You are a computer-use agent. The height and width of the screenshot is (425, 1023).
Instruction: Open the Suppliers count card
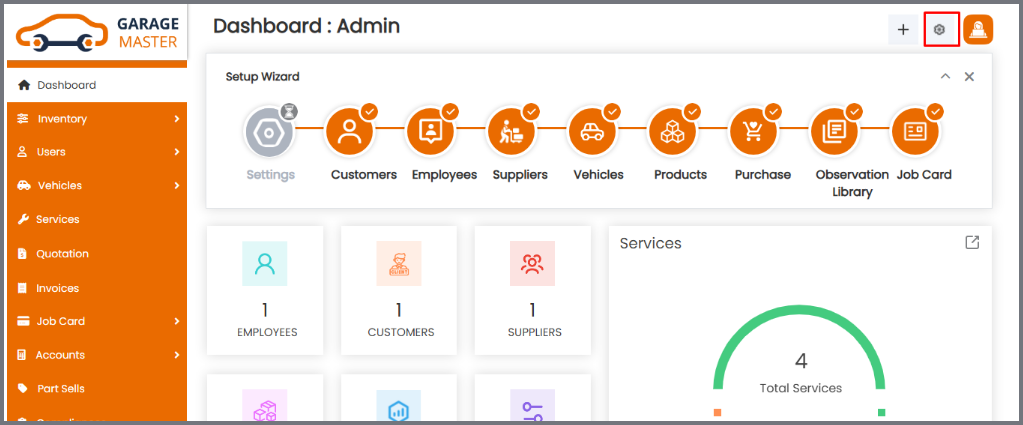tap(532, 290)
